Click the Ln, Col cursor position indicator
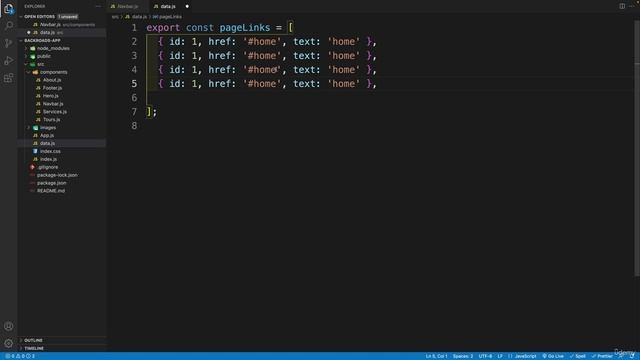 436,356
